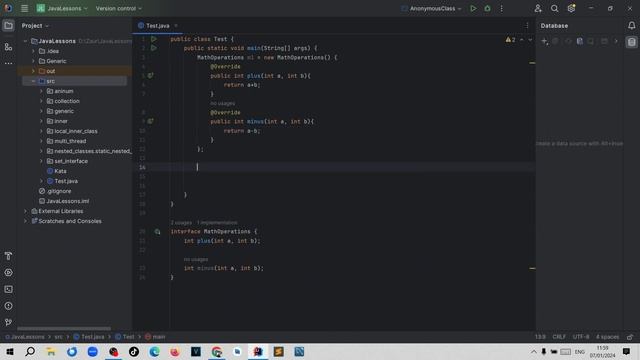The width and height of the screenshot is (640, 360).
Task: Open the Terminal tool window
Action: pos(8,289)
